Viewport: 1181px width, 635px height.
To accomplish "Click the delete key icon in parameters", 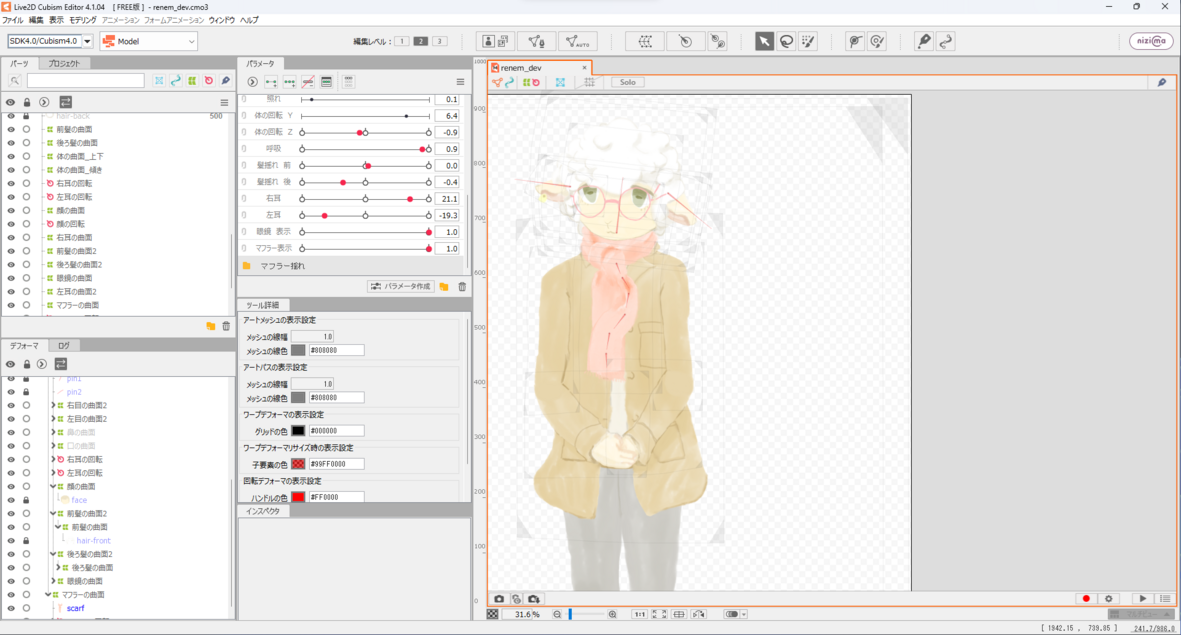I will [308, 81].
